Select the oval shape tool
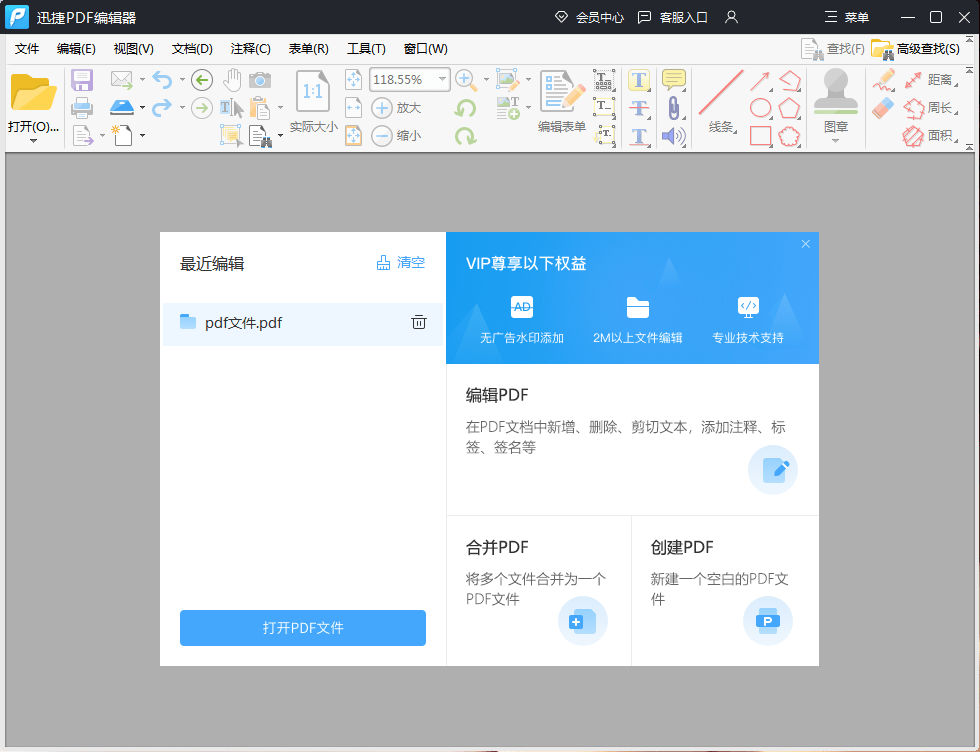 coord(760,108)
